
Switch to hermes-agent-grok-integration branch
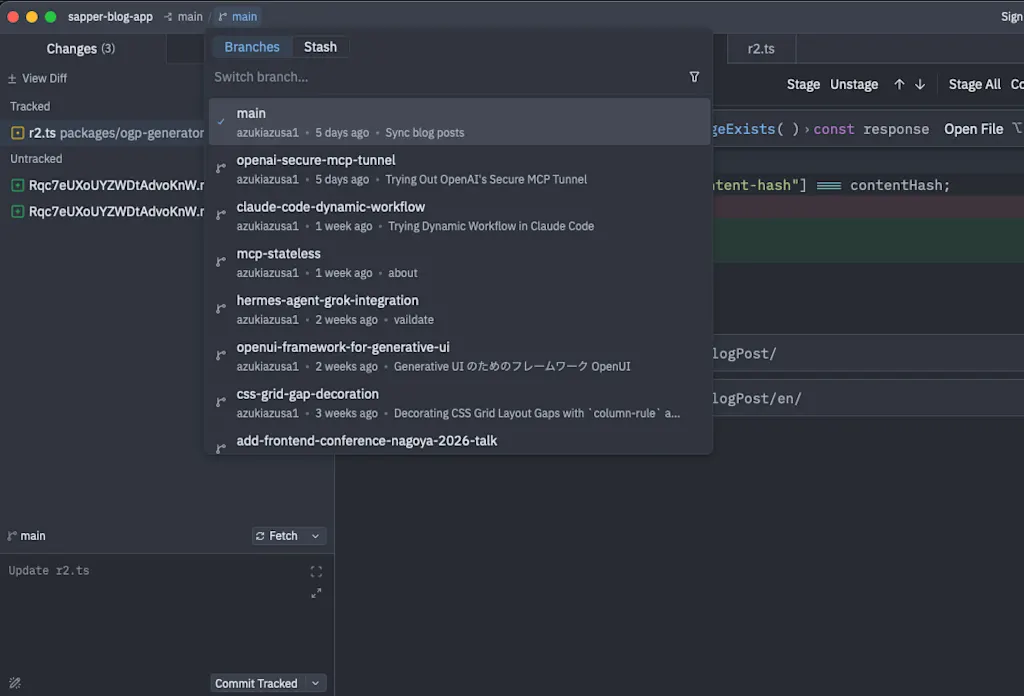[460, 309]
